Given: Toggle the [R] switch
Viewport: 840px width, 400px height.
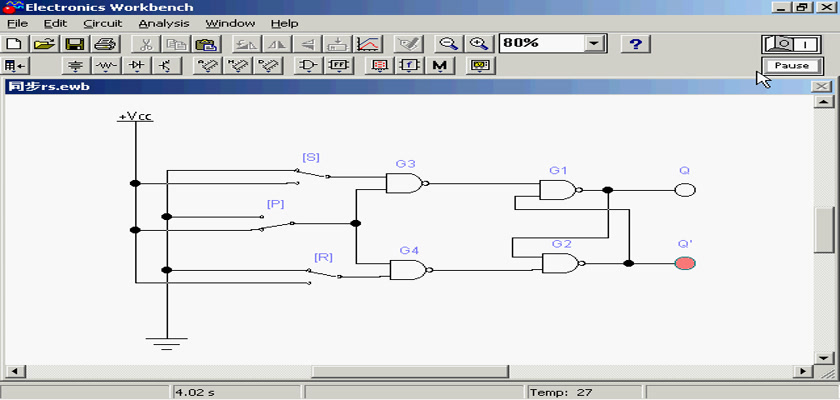Looking at the screenshot, I should pos(325,274).
